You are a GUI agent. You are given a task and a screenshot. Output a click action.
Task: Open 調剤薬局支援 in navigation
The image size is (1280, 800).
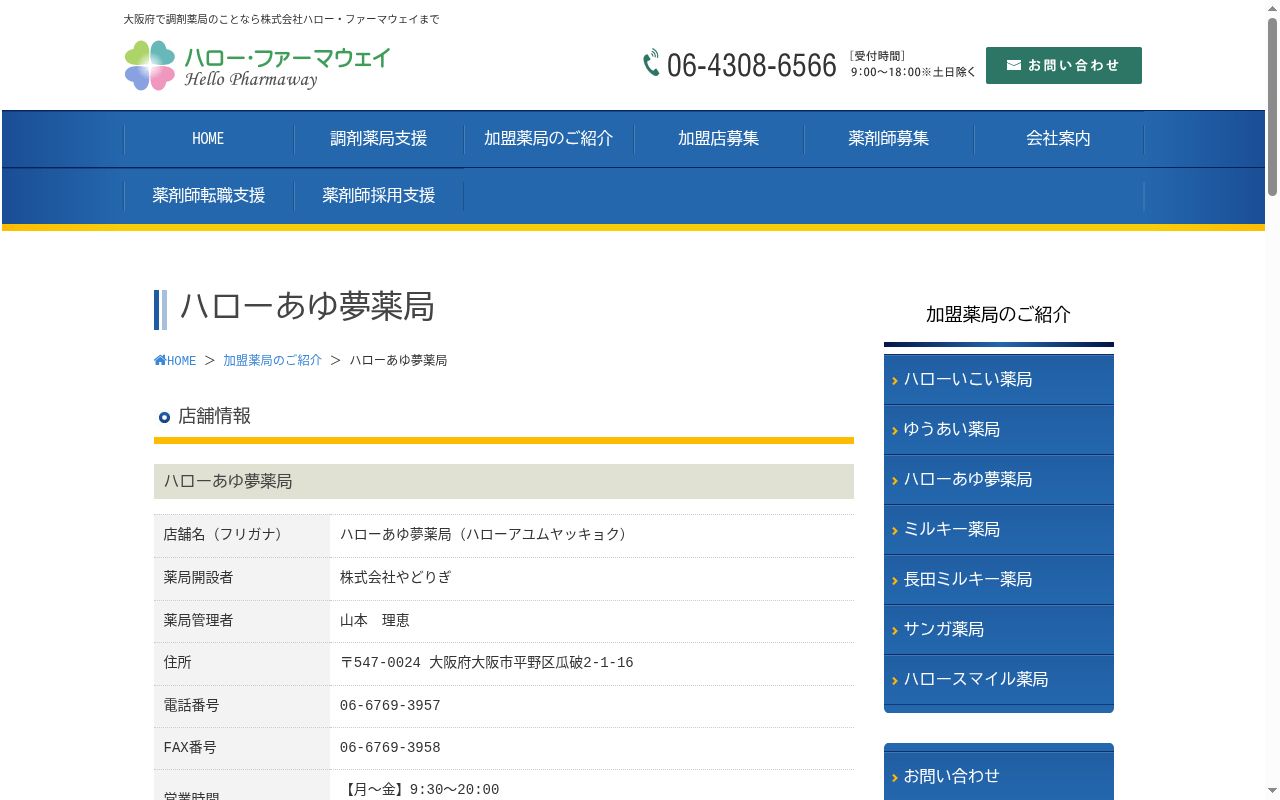point(379,139)
